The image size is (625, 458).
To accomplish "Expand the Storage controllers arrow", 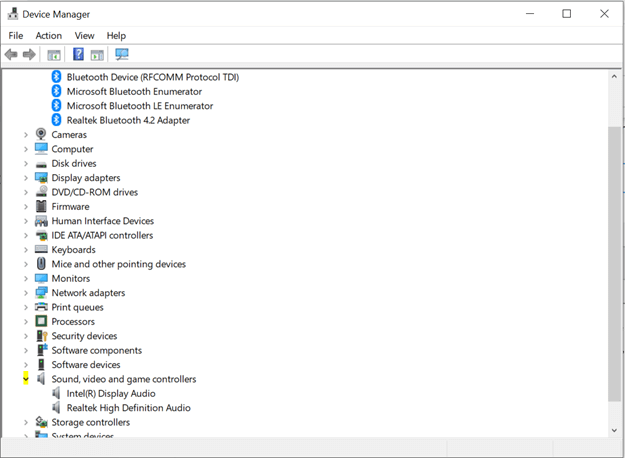I will (x=26, y=422).
